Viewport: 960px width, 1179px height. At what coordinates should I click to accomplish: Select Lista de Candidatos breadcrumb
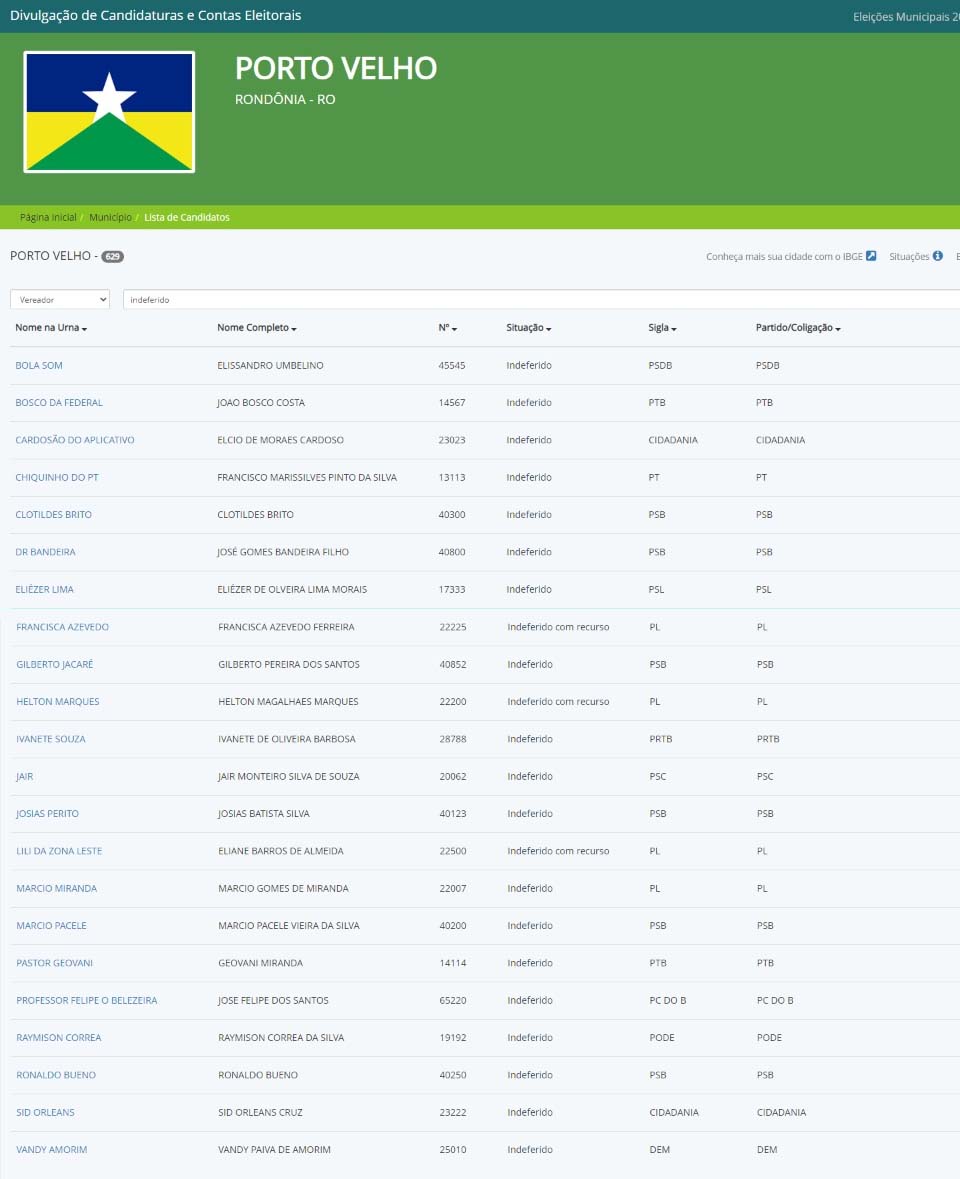pyautogui.click(x=187, y=217)
